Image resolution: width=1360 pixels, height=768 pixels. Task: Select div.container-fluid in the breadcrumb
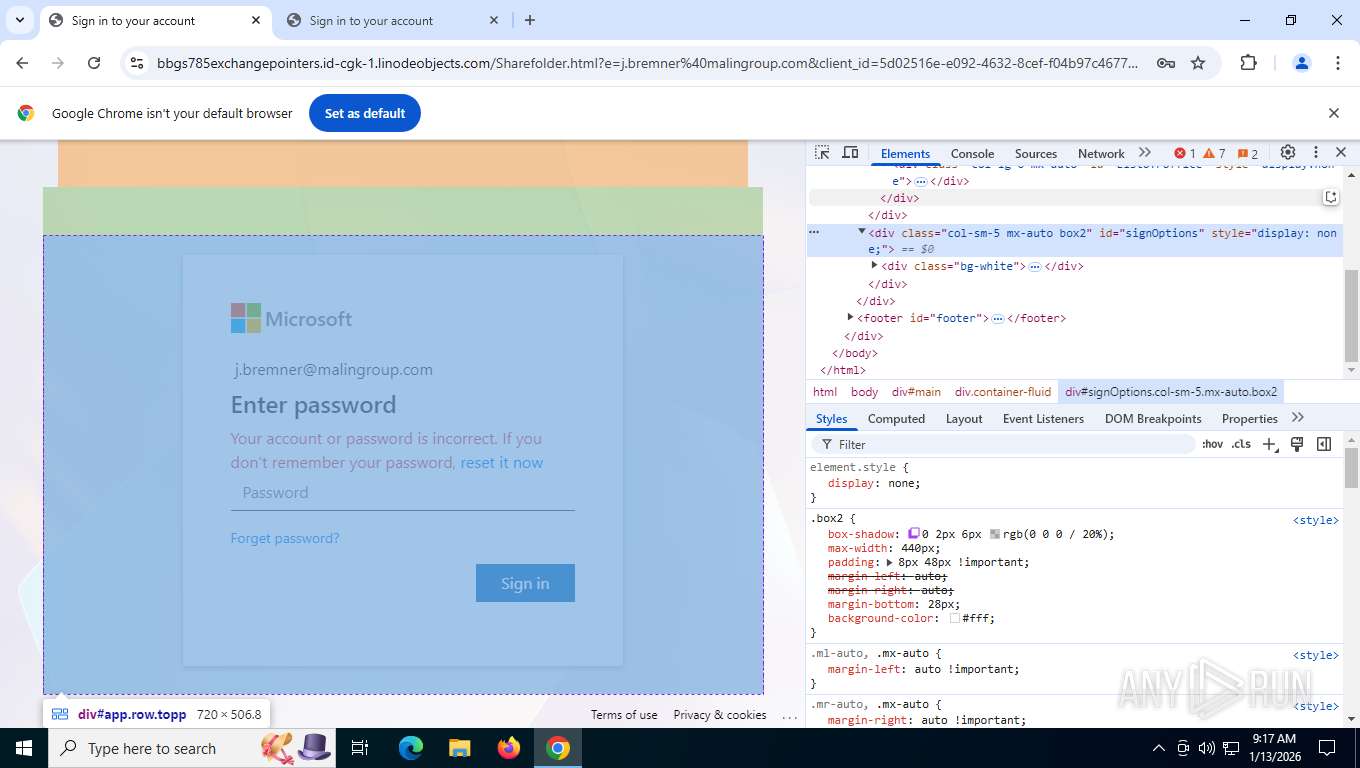click(1003, 392)
